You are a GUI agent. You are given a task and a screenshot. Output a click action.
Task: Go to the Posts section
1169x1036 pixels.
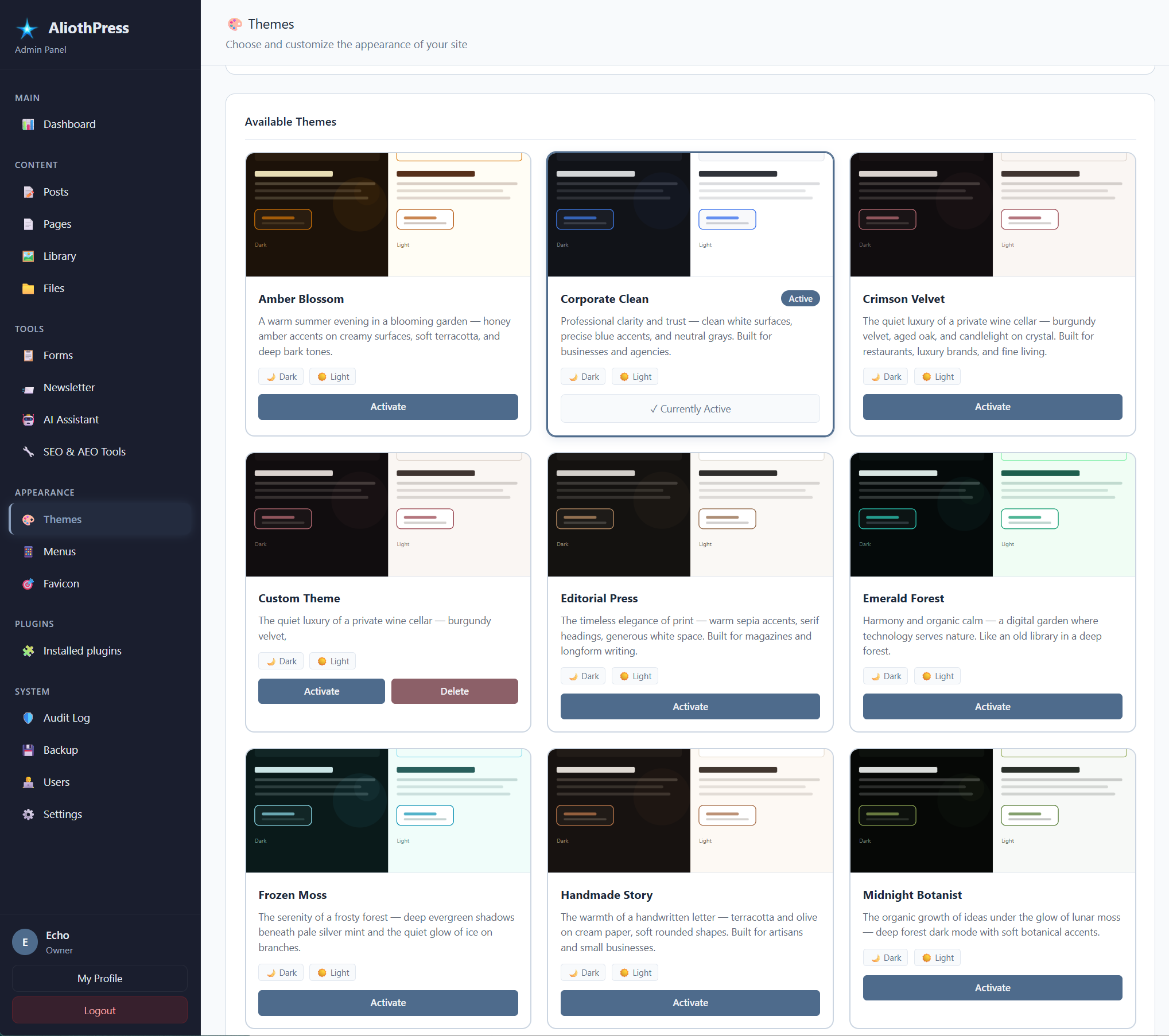pos(100,192)
